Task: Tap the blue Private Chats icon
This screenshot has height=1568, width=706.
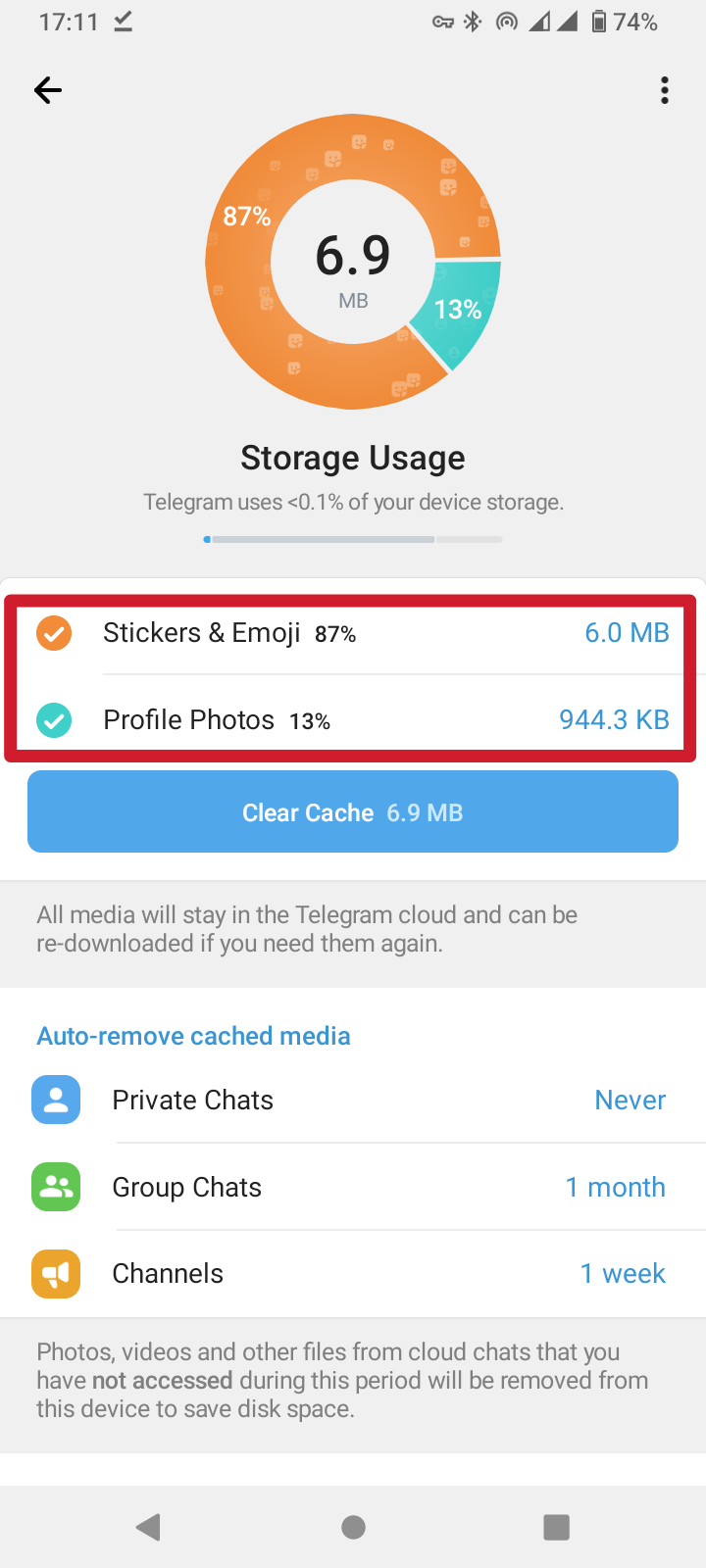Action: [x=56, y=1100]
